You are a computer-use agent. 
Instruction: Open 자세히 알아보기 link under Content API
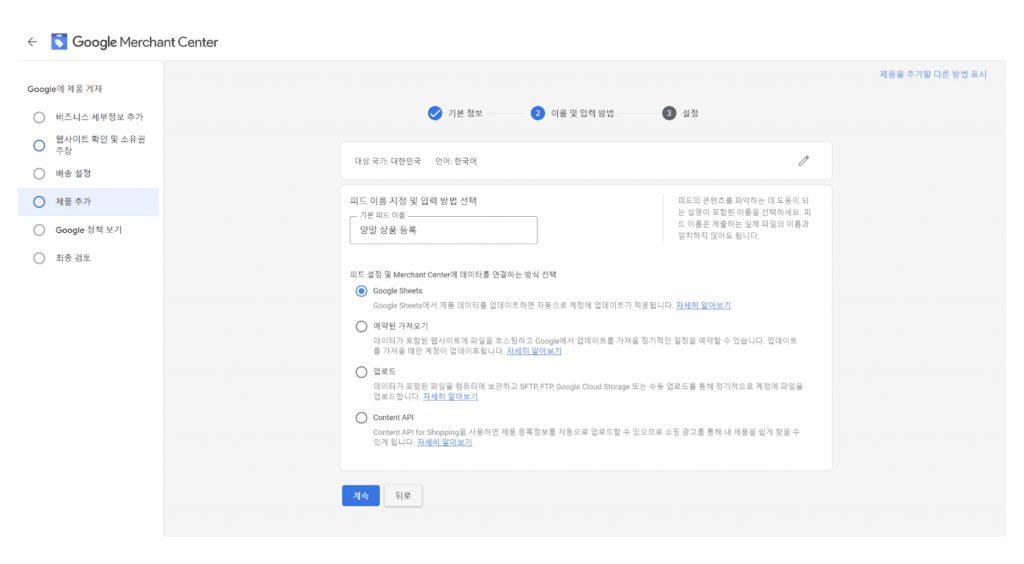(x=444, y=443)
